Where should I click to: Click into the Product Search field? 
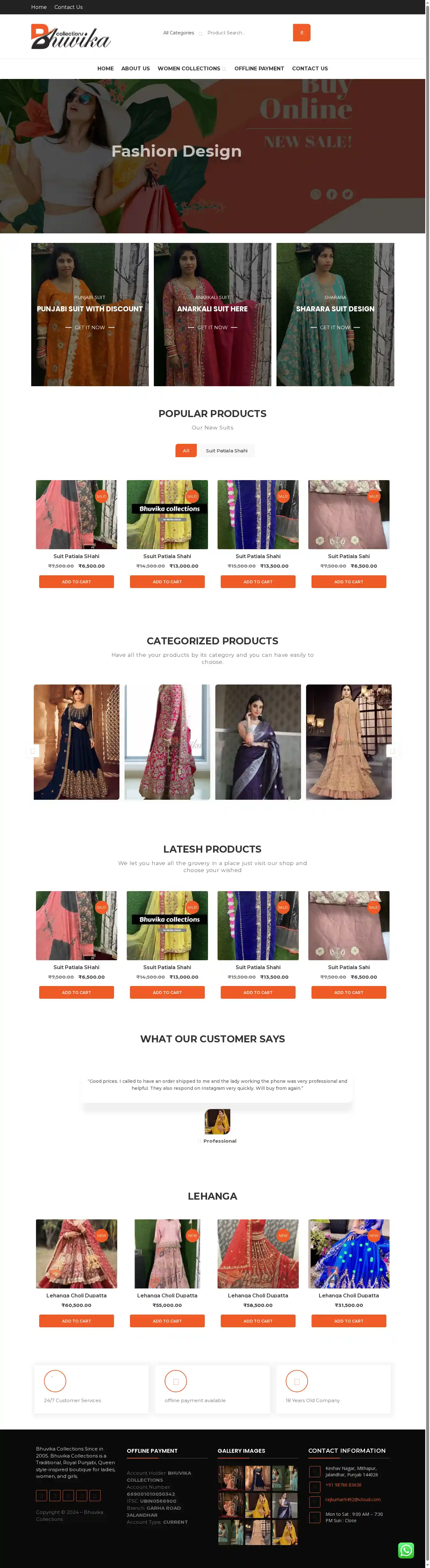[x=247, y=33]
